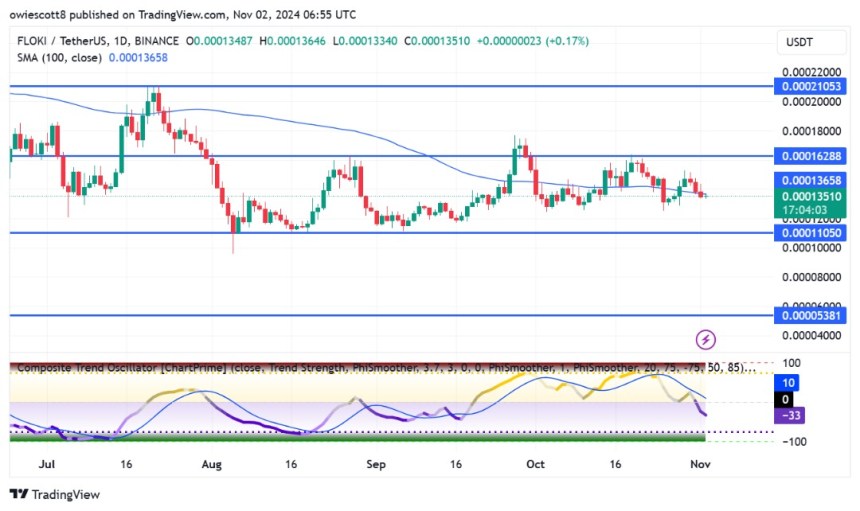Select the Sep marker on time axis
Viewport: 860px width, 511px height.
point(375,465)
